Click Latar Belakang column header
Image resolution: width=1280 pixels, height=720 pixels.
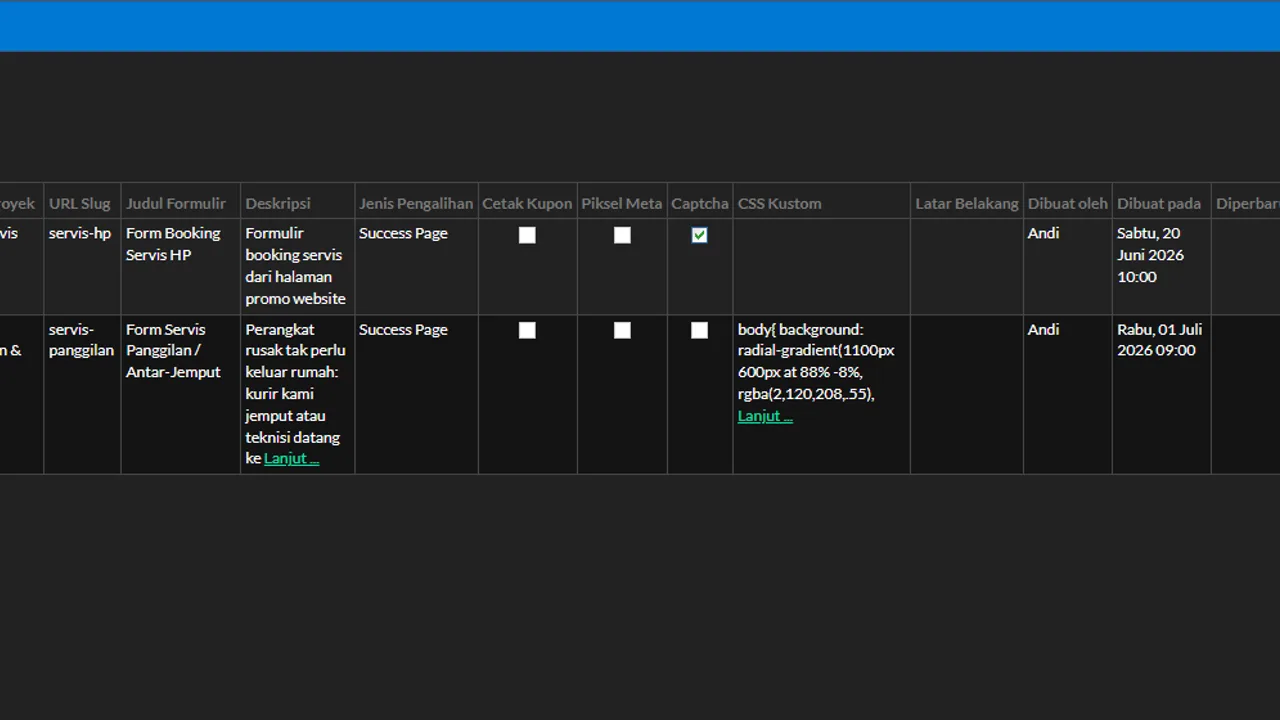coord(967,203)
